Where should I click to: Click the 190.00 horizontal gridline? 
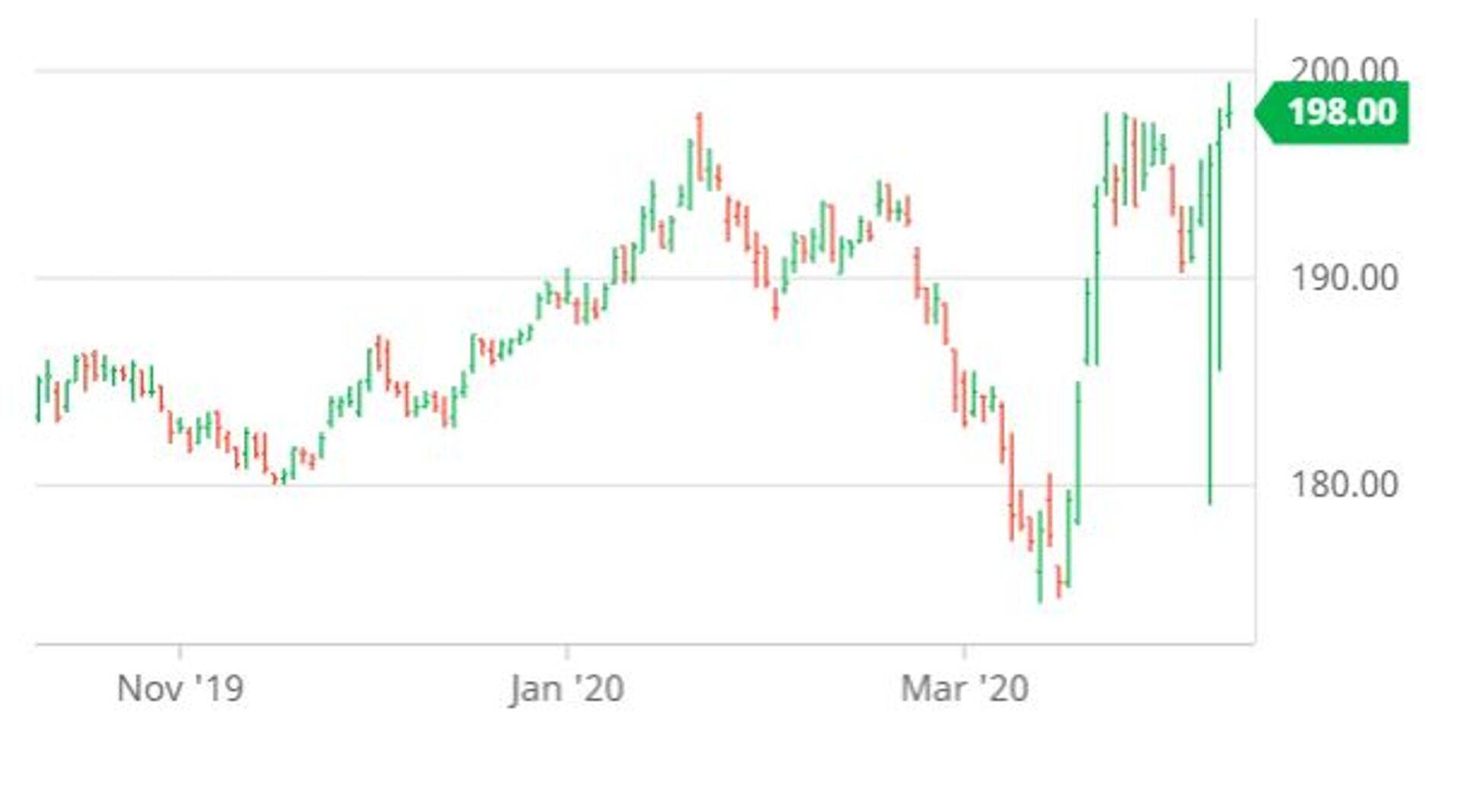(x=305, y=279)
